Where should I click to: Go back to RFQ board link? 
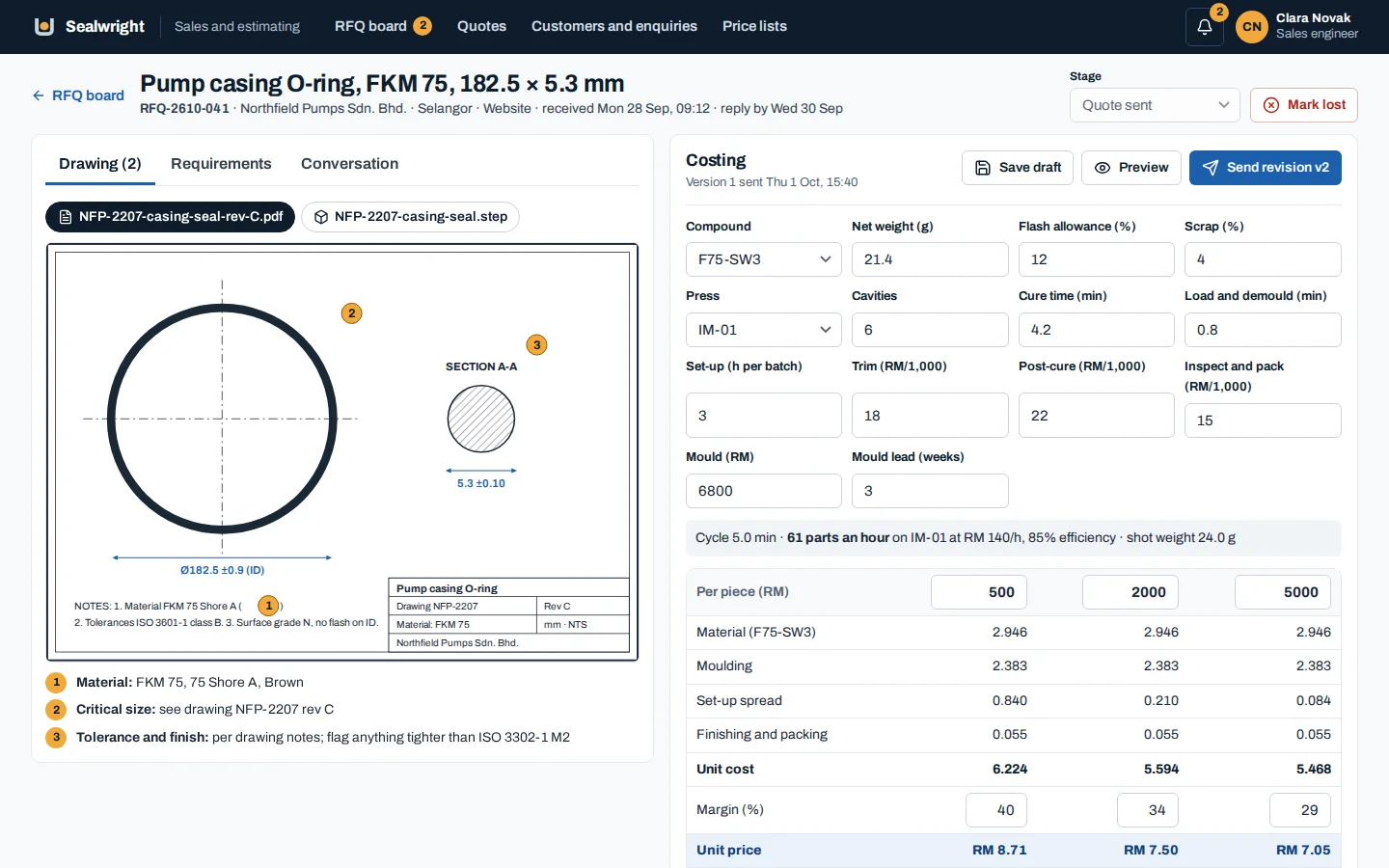78,95
